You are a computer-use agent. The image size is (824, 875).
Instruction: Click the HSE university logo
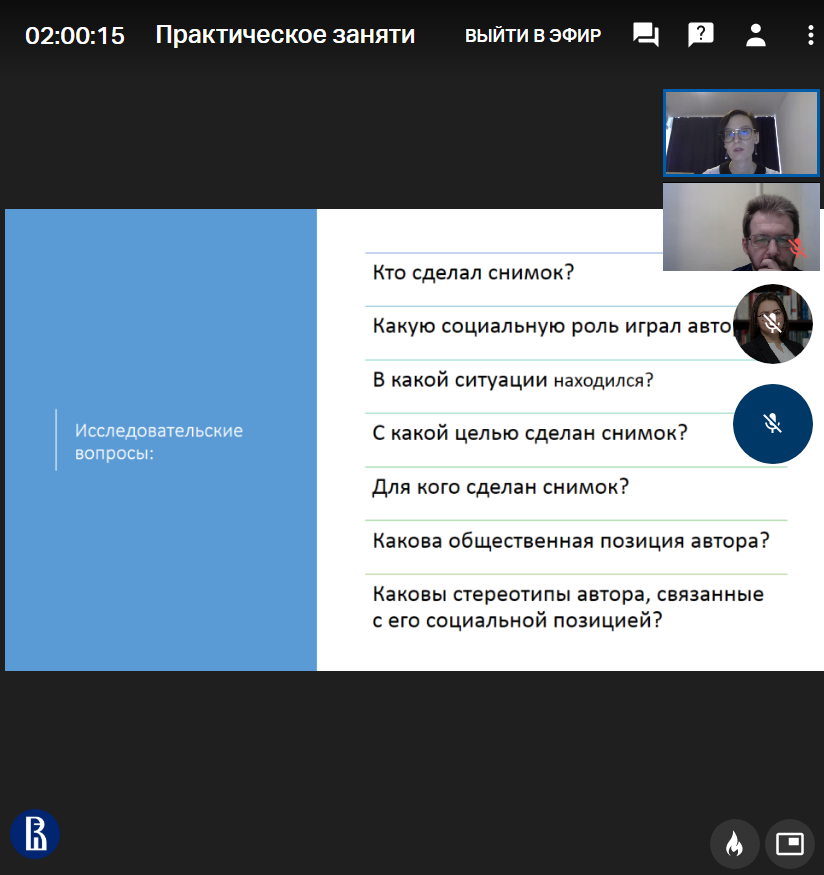pos(35,834)
